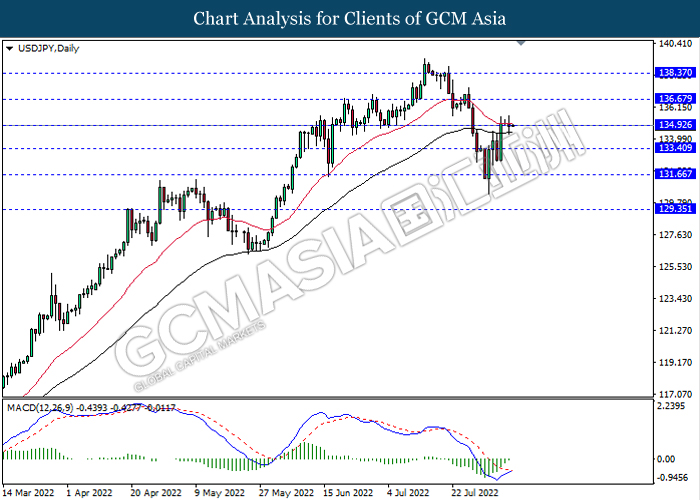Select the 134.926 price level label
This screenshot has height=500, width=700.
[x=675, y=125]
